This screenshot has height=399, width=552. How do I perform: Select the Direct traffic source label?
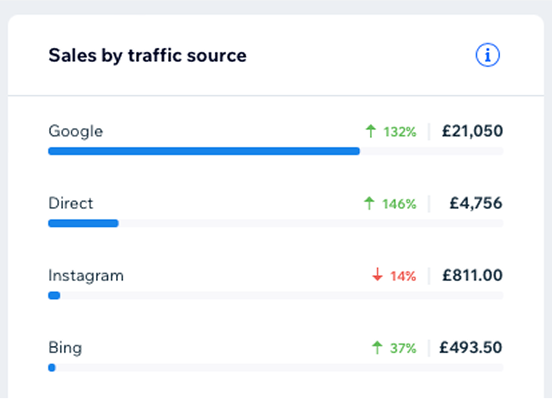click(x=71, y=203)
